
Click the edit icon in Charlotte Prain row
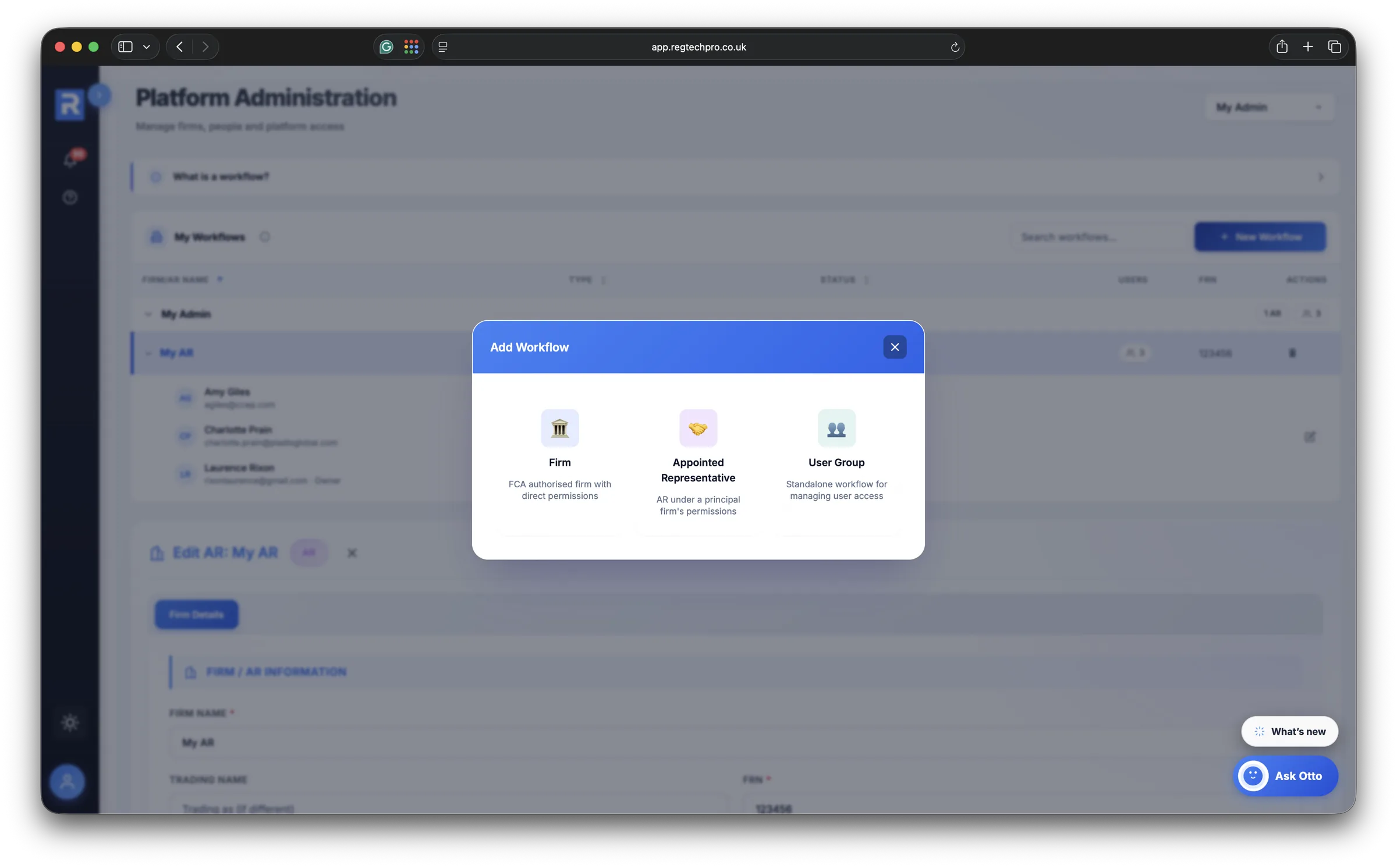point(1309,437)
